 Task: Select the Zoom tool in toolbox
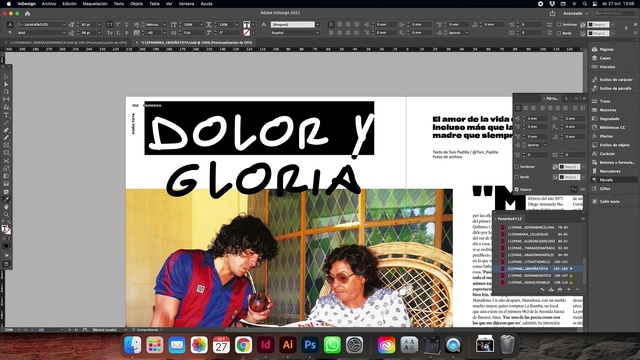click(x=6, y=214)
